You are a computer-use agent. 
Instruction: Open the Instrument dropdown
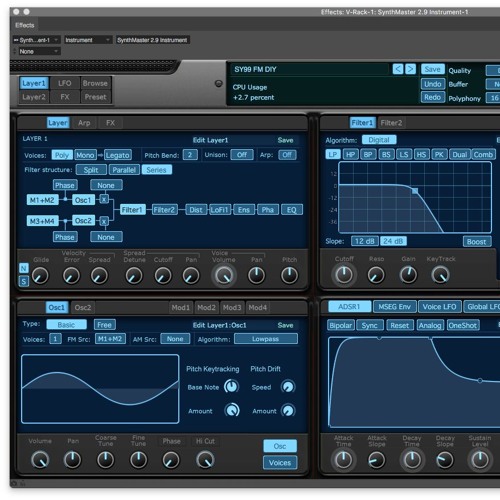pyautogui.click(x=88, y=40)
